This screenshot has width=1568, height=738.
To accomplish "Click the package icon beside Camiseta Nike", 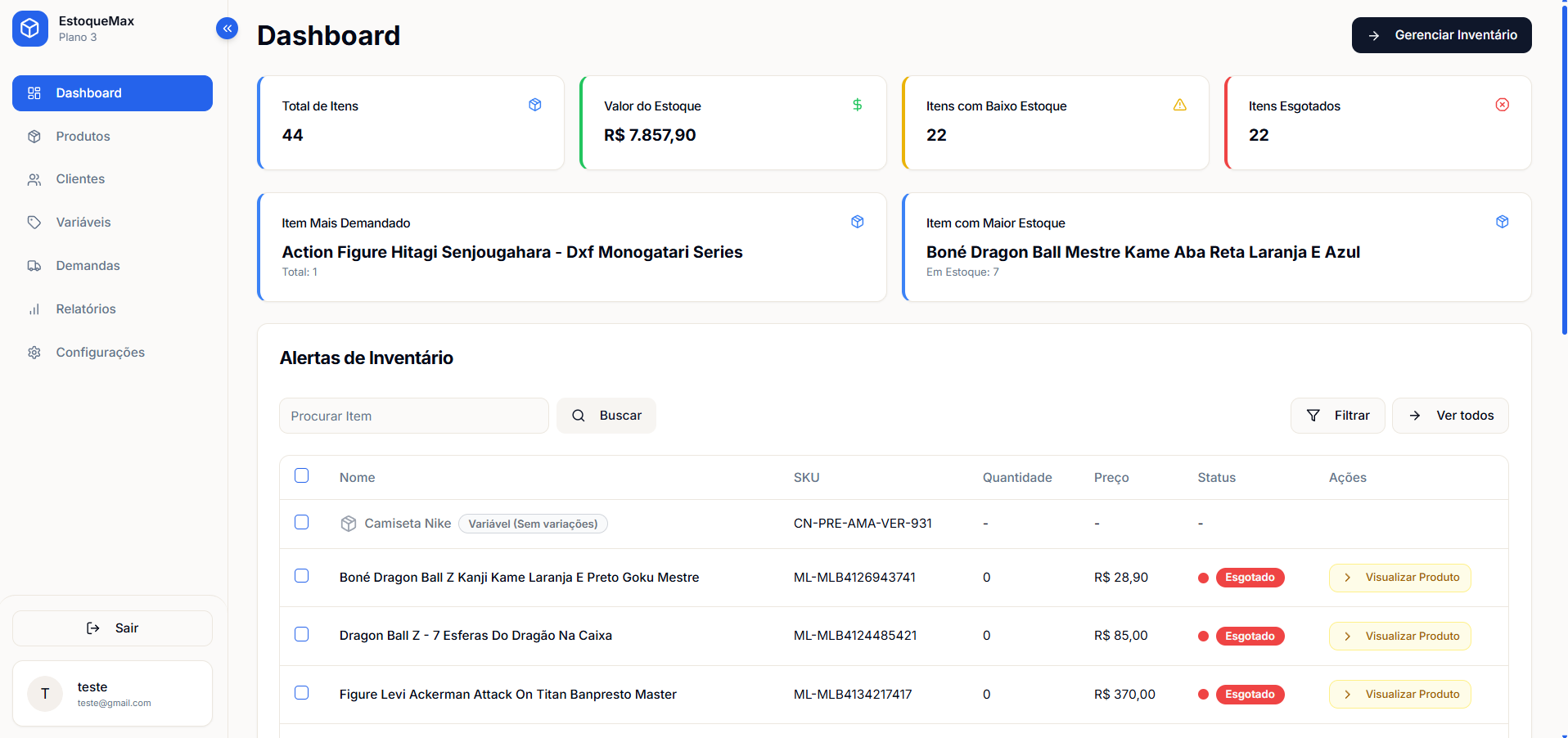I will pyautogui.click(x=349, y=524).
